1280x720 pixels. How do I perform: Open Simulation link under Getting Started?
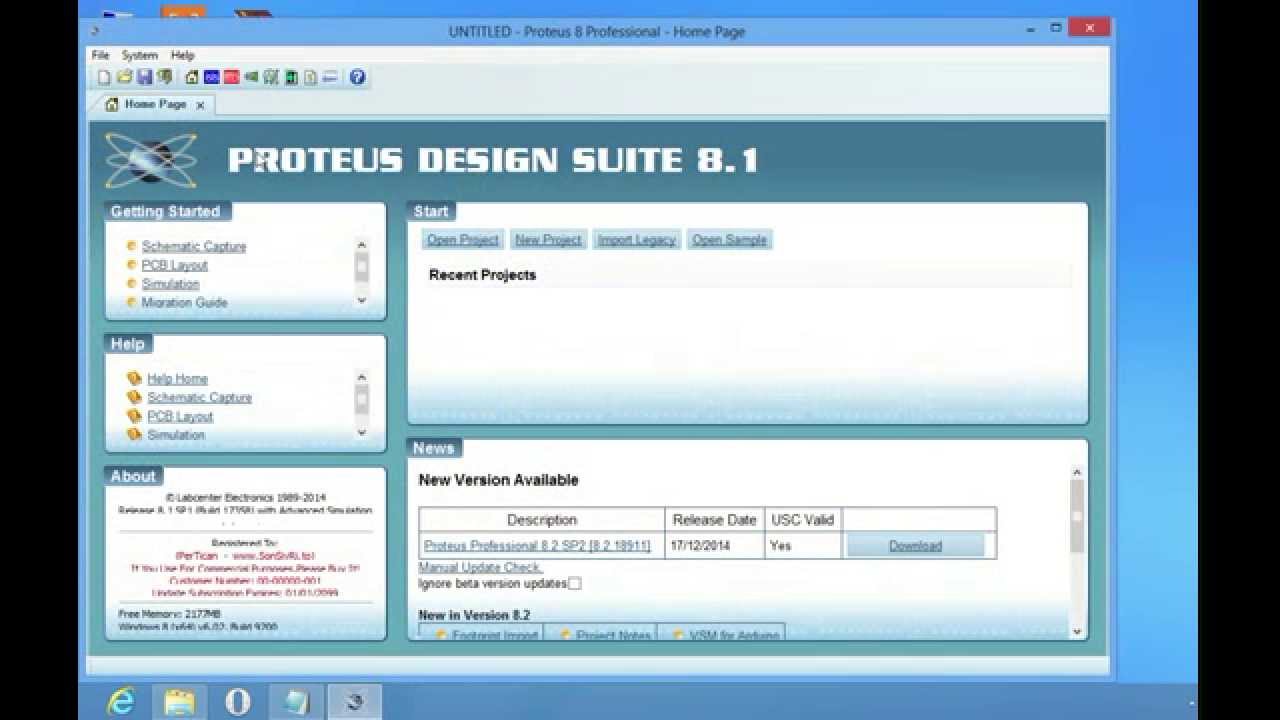coord(170,284)
